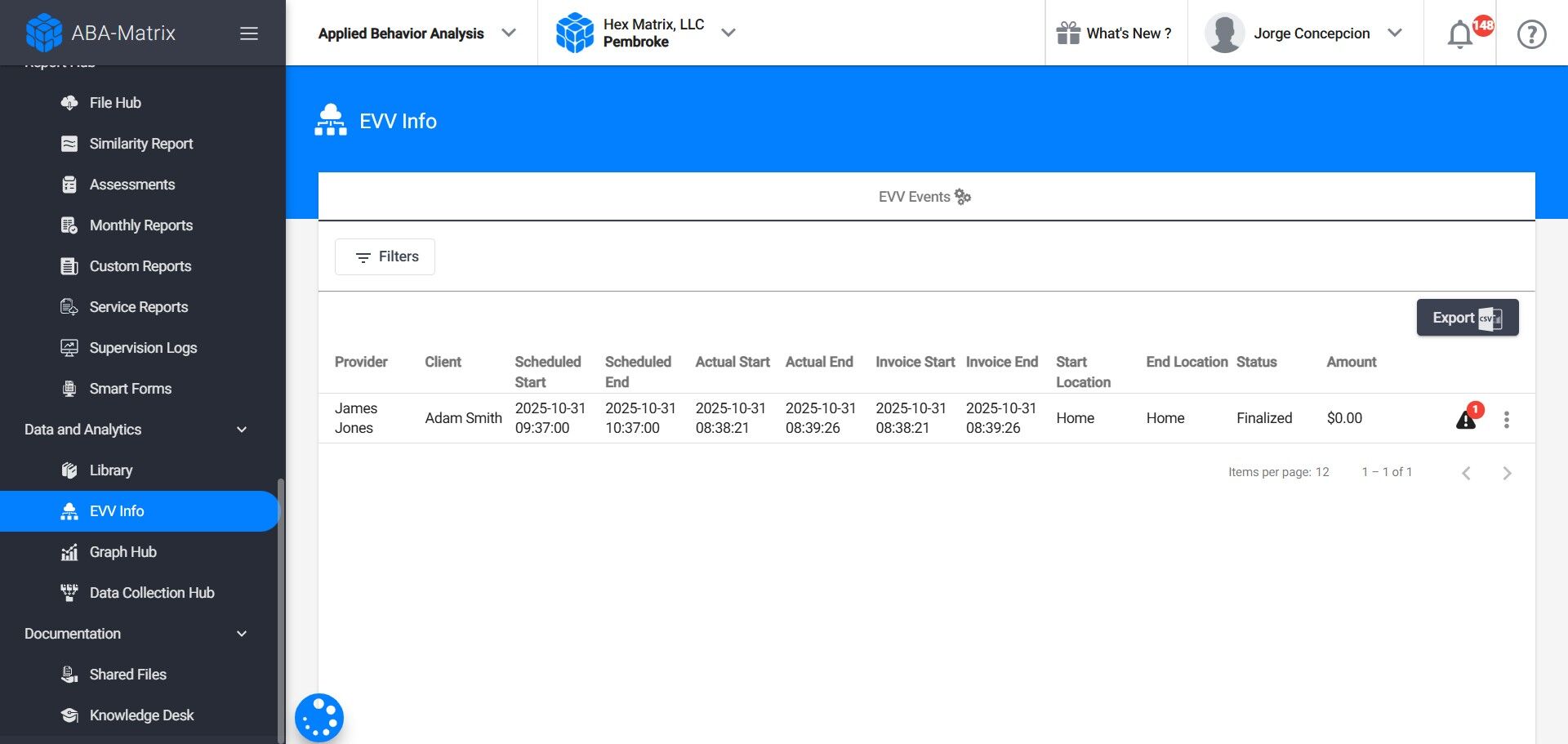This screenshot has width=1568, height=744.
Task: Expand the Applied Behavior Analysis dropdown
Action: click(509, 33)
